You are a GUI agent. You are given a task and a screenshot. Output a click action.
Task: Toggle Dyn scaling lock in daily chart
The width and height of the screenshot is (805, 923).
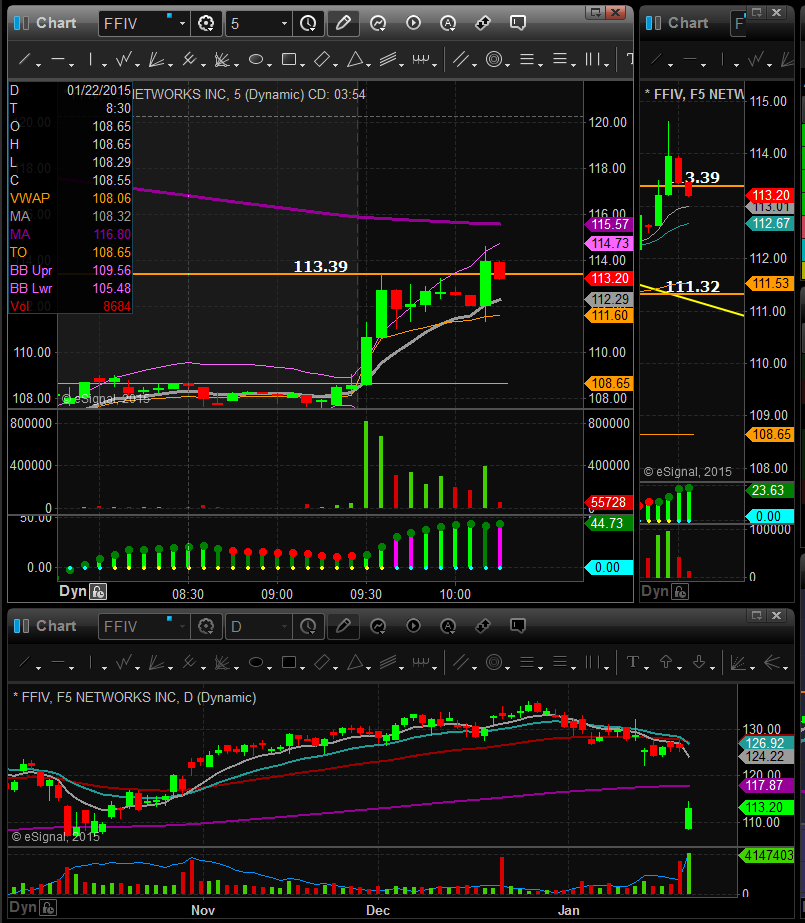click(48, 908)
